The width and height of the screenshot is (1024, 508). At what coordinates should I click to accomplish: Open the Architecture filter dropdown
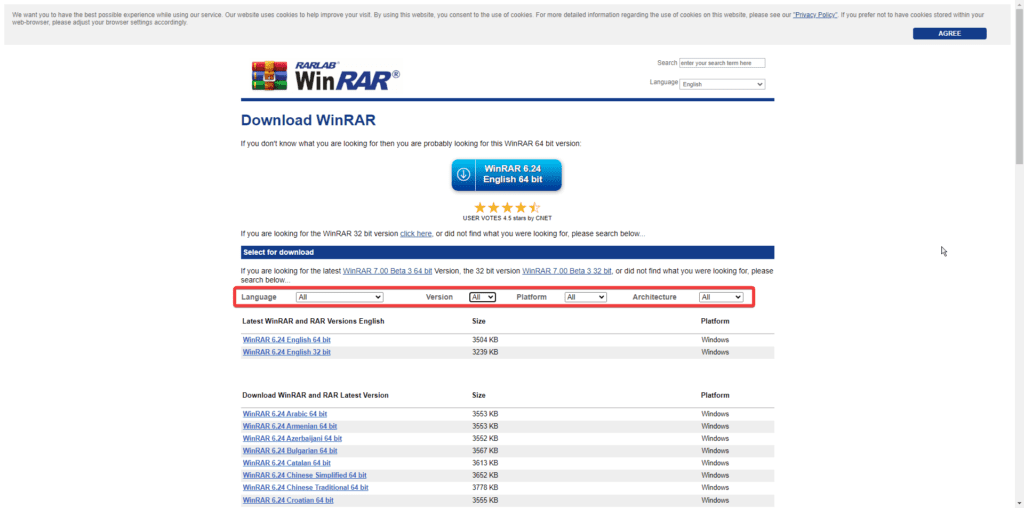tap(721, 297)
